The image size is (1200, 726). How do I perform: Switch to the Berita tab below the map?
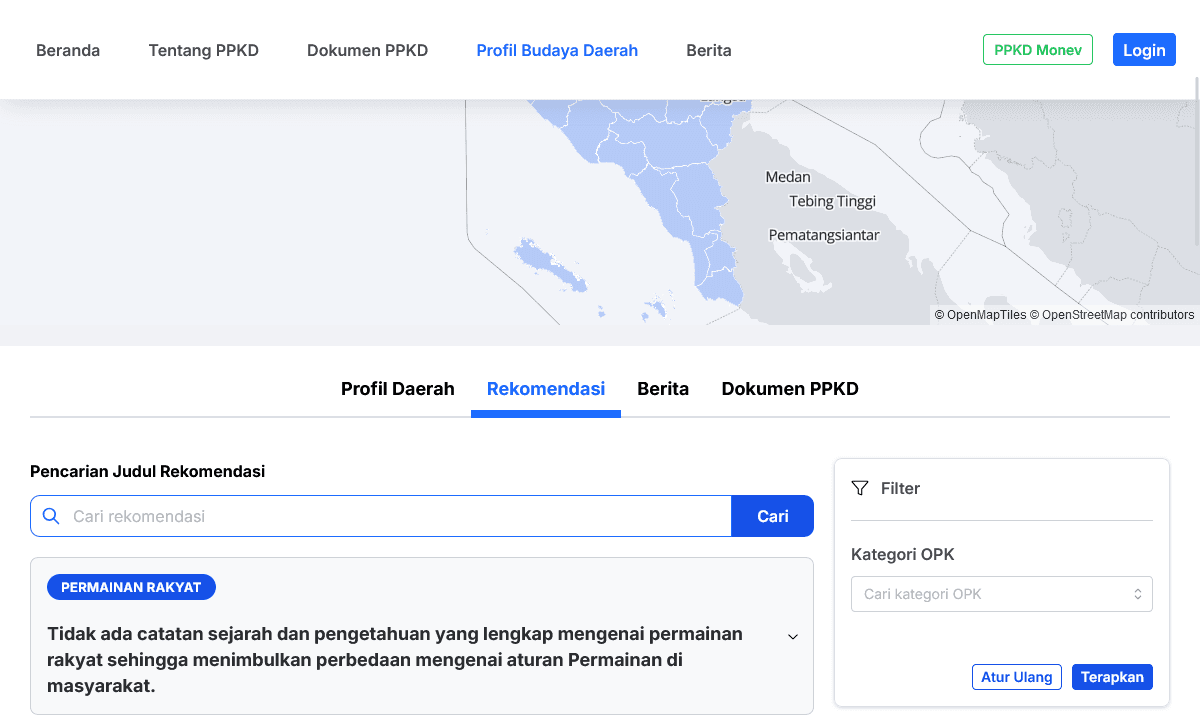(x=663, y=388)
